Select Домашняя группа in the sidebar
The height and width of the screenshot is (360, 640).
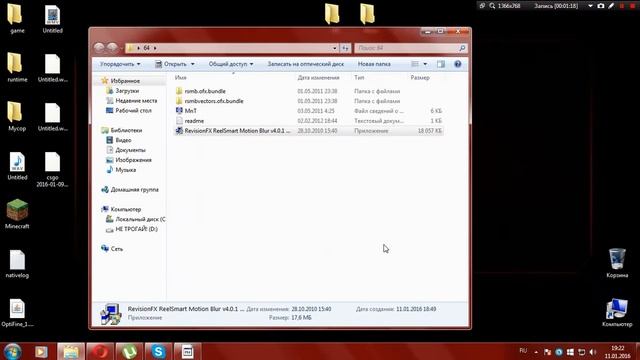134,189
